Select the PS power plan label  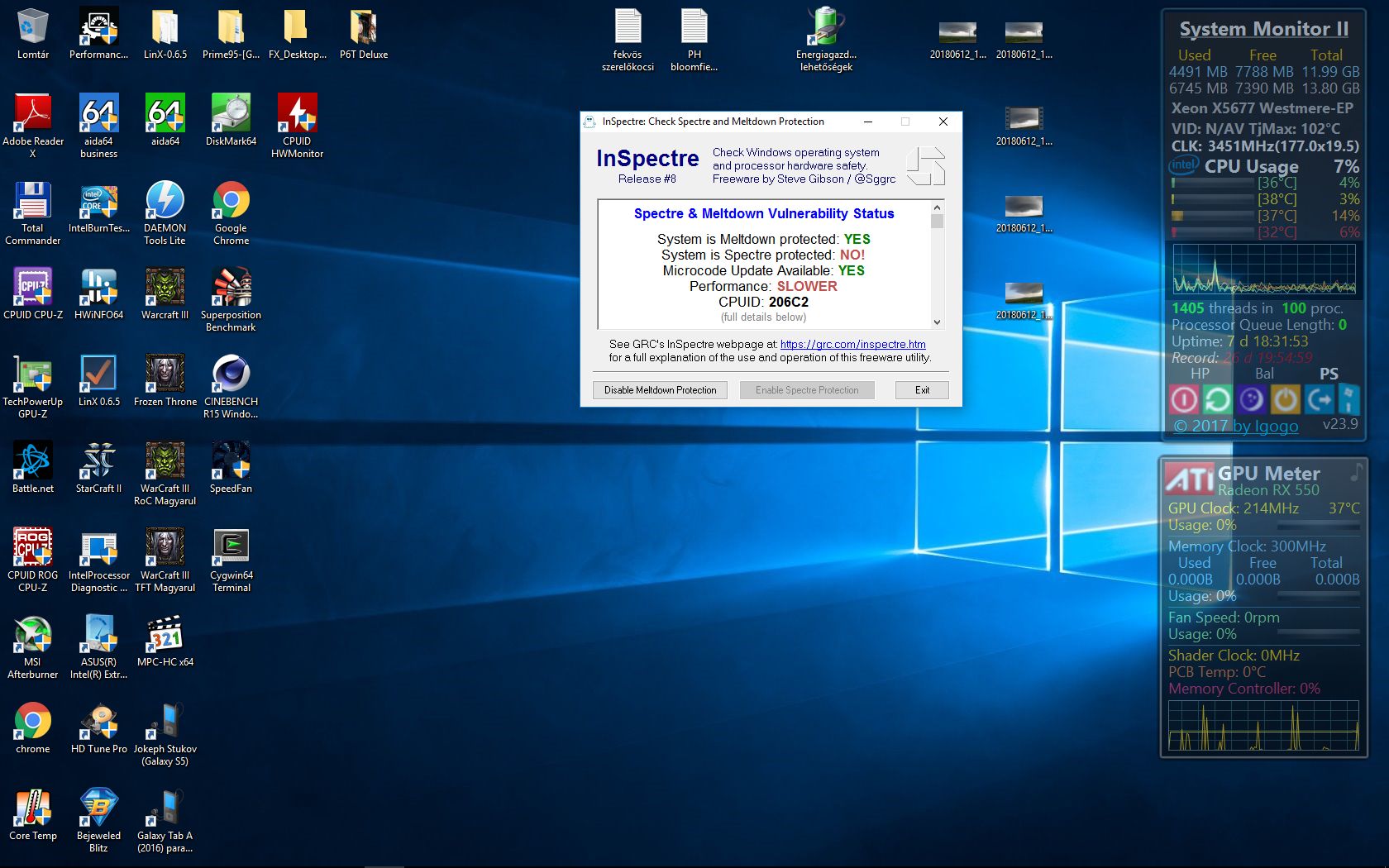coord(1329,374)
